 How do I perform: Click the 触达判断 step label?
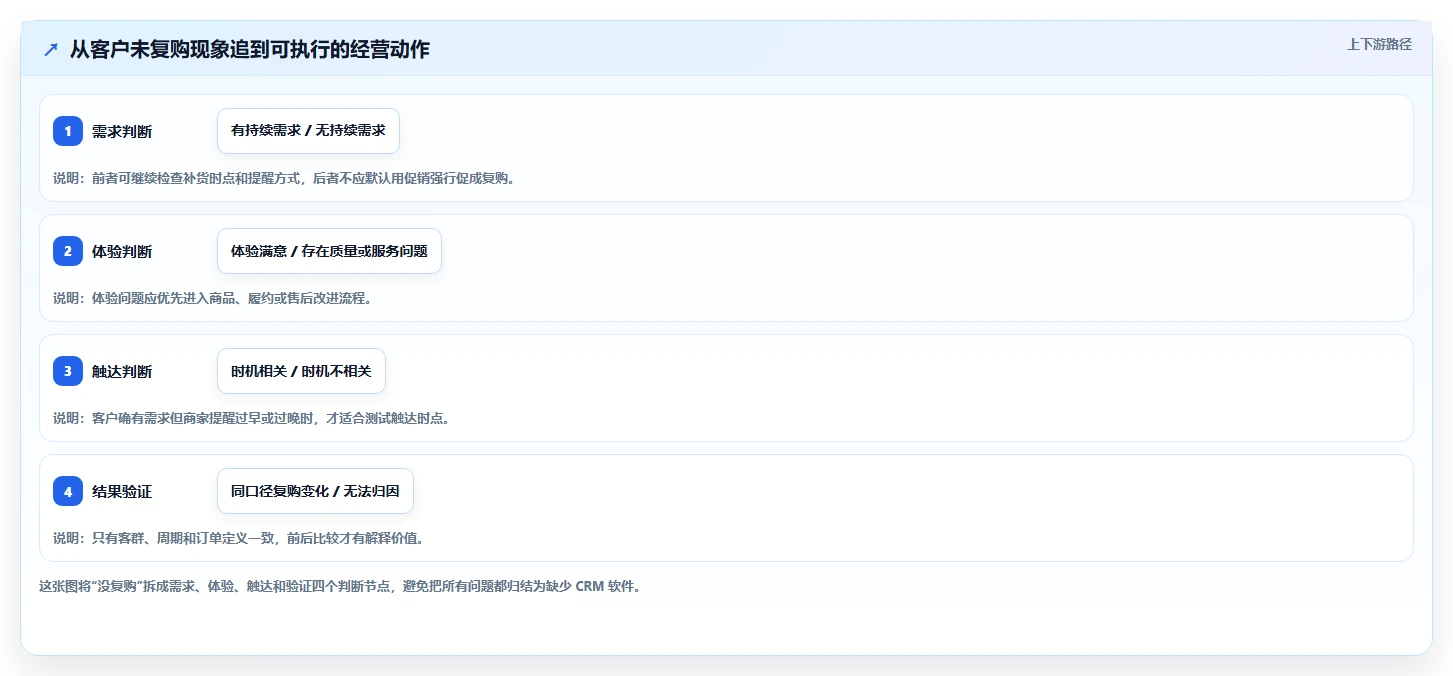(122, 371)
